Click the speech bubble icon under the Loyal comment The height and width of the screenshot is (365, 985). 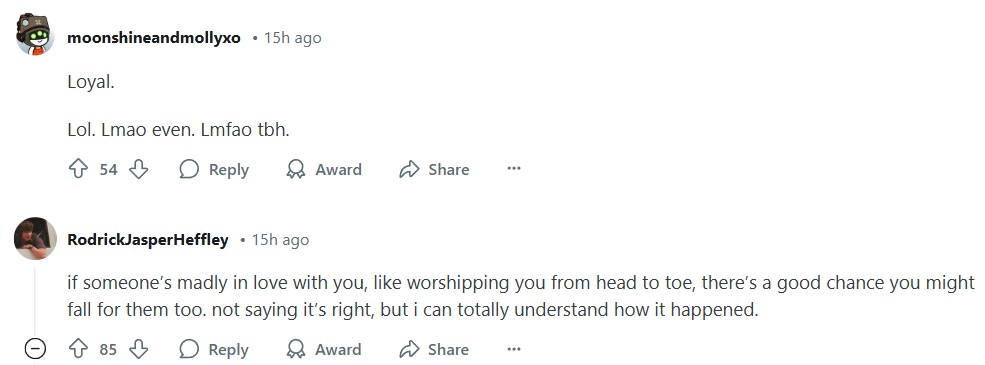pos(188,169)
